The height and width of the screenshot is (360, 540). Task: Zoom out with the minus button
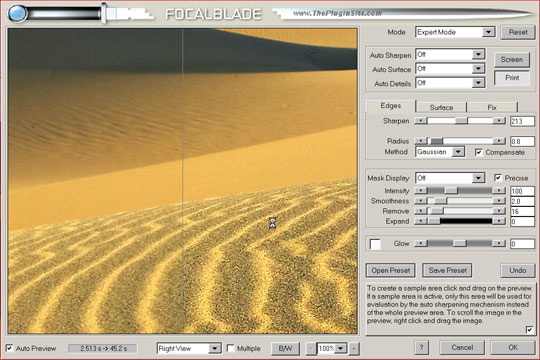point(311,348)
